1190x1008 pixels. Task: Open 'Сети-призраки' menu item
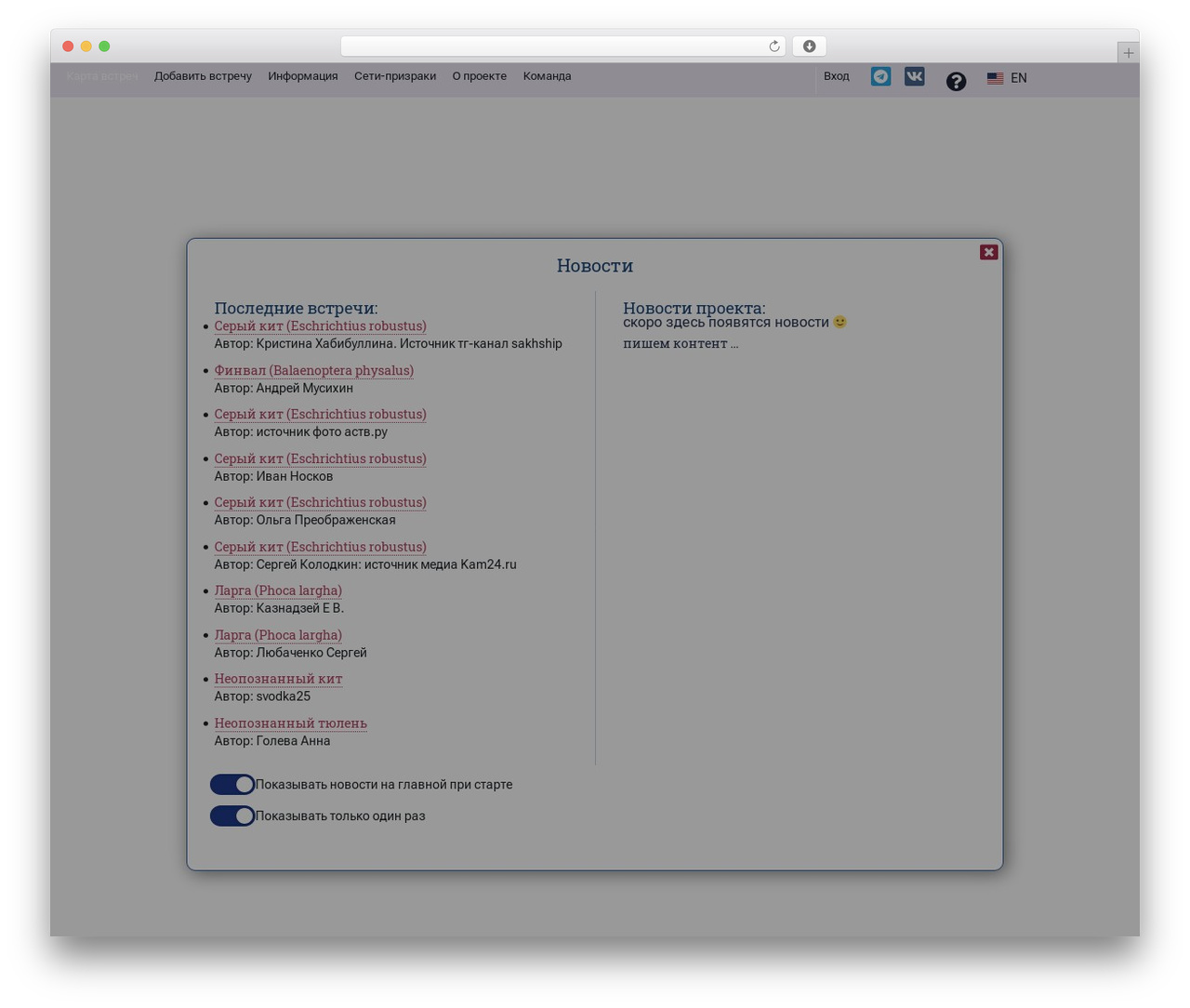[395, 76]
